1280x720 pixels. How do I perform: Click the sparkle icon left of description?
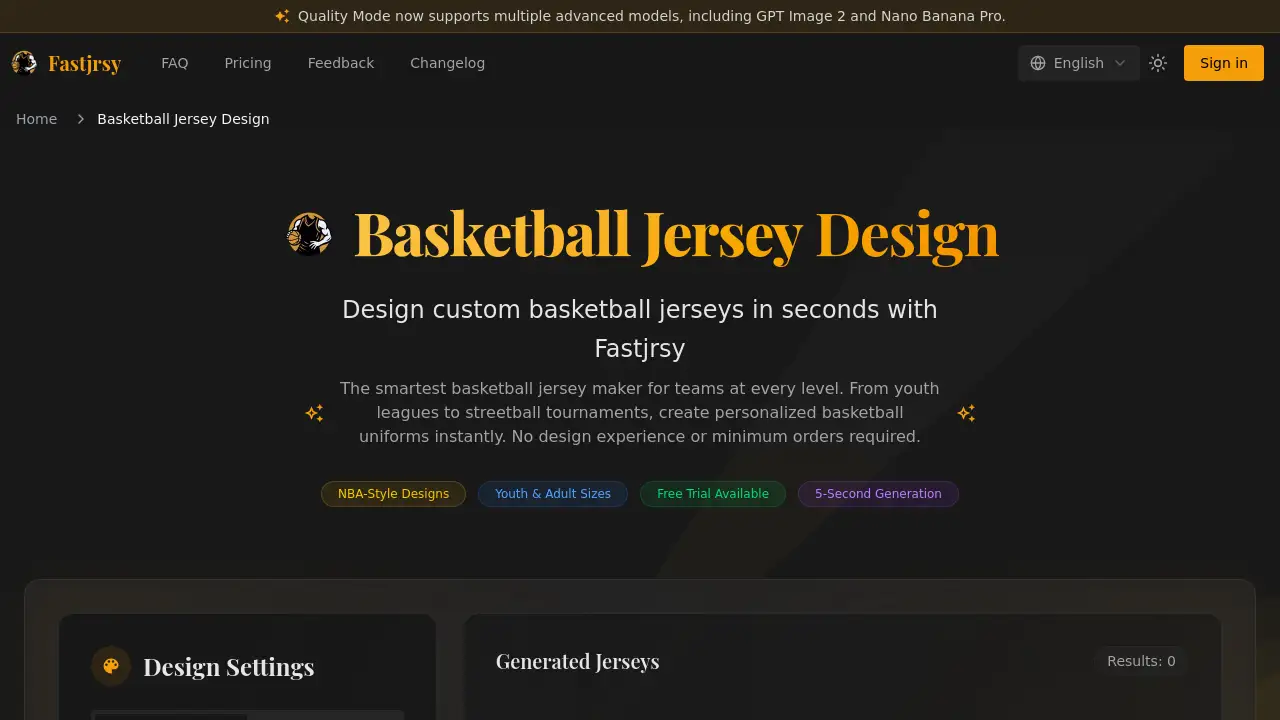[x=314, y=413]
